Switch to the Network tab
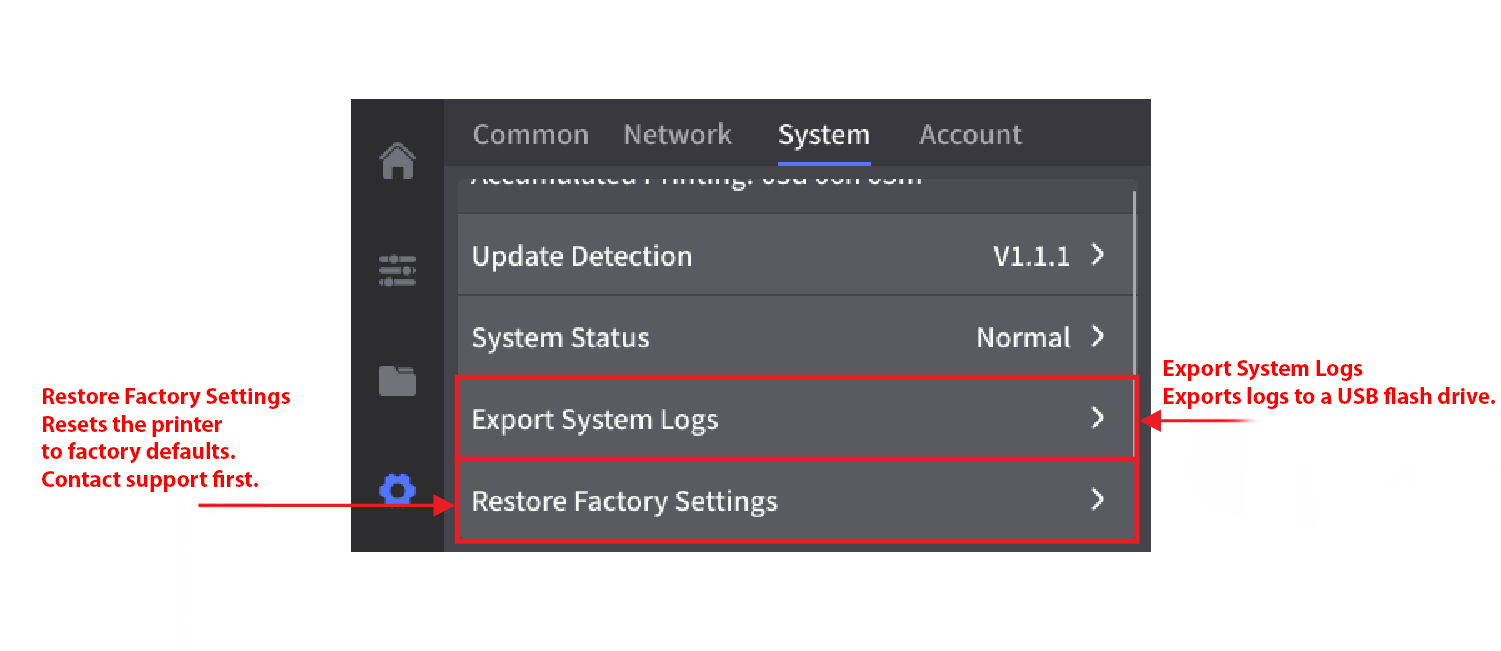The width and height of the screenshot is (1501, 651). [x=677, y=134]
